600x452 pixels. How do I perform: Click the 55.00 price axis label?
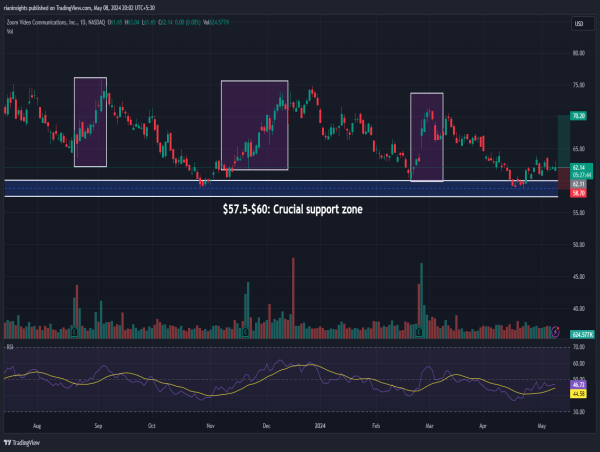tap(579, 213)
